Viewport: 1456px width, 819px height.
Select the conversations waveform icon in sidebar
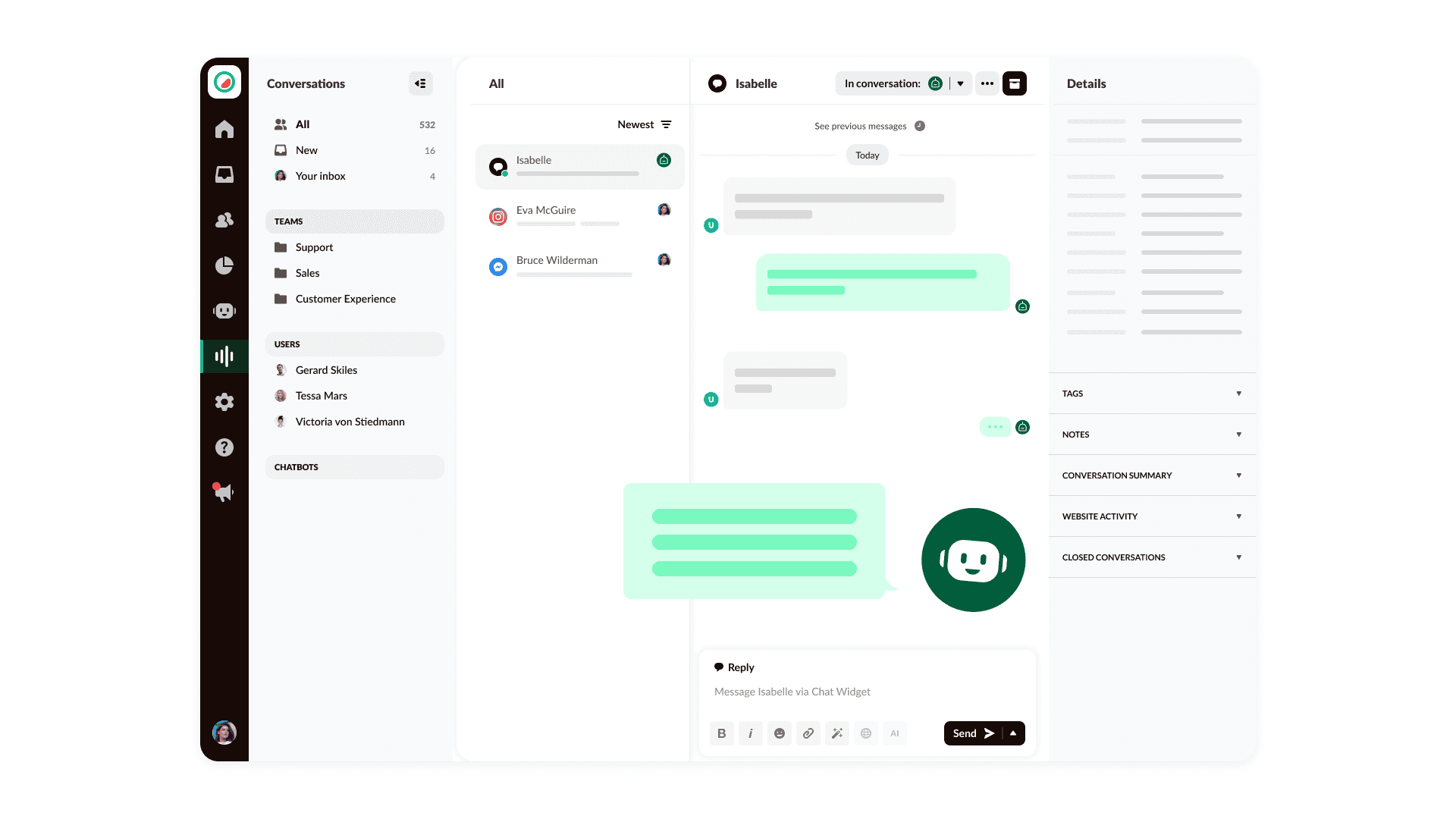(224, 356)
